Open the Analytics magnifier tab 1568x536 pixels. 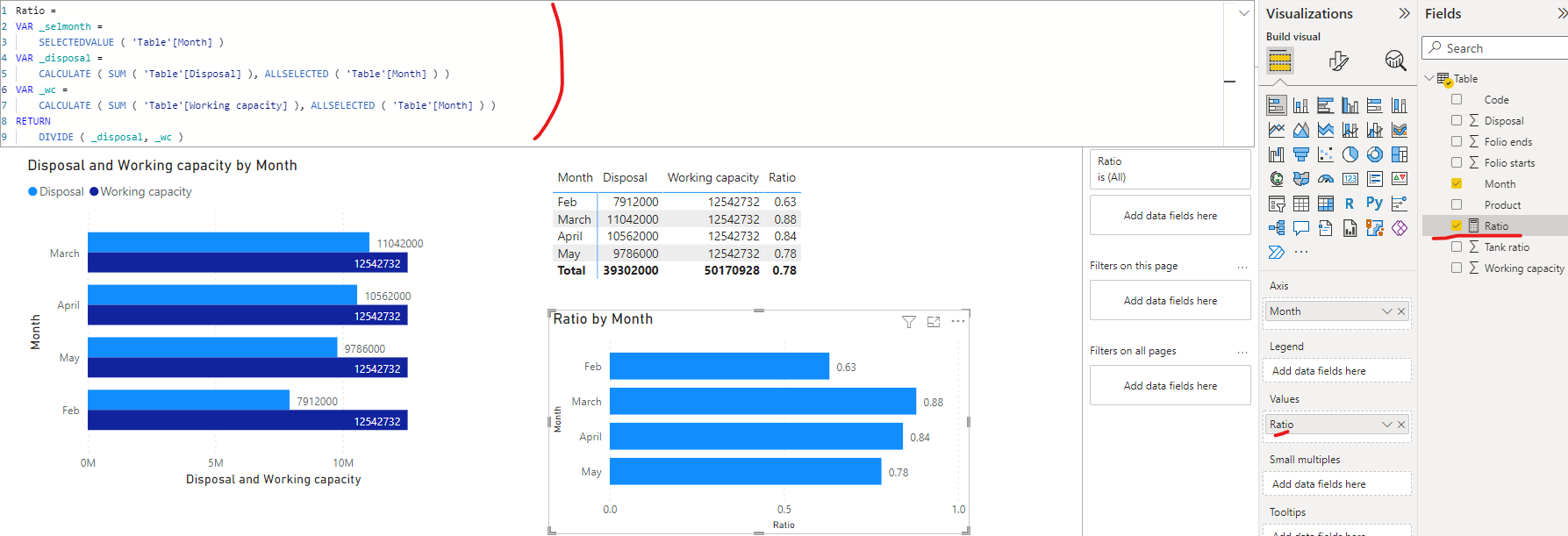pos(1395,61)
